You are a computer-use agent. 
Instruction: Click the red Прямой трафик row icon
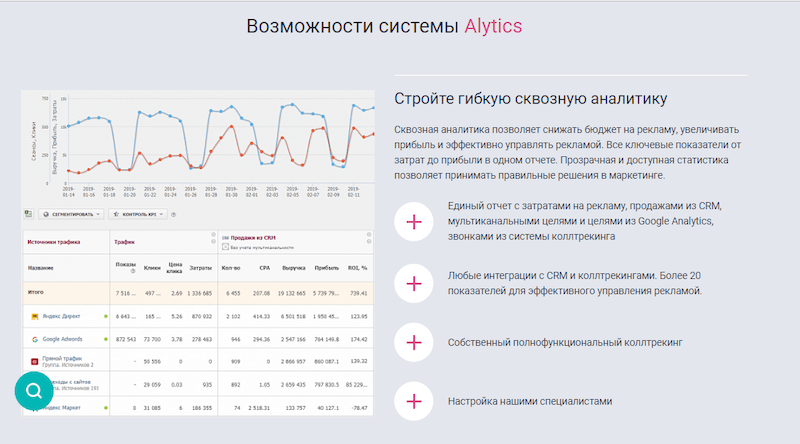point(35,361)
